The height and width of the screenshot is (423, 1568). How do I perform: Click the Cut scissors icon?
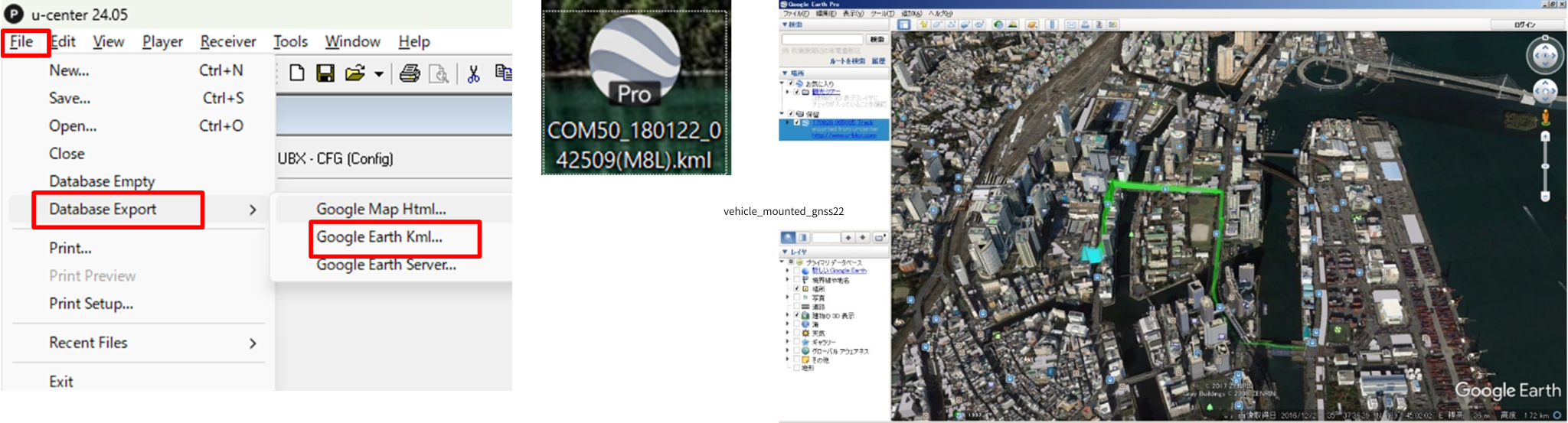tap(473, 73)
